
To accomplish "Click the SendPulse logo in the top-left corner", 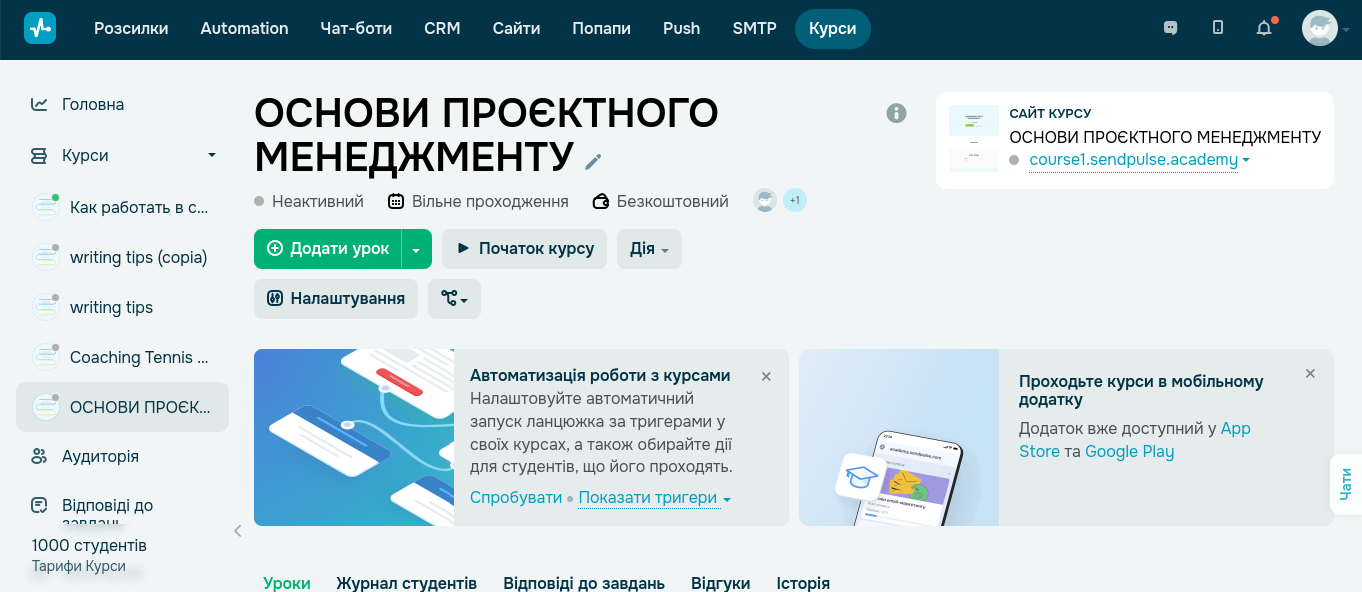I will click(x=40, y=28).
